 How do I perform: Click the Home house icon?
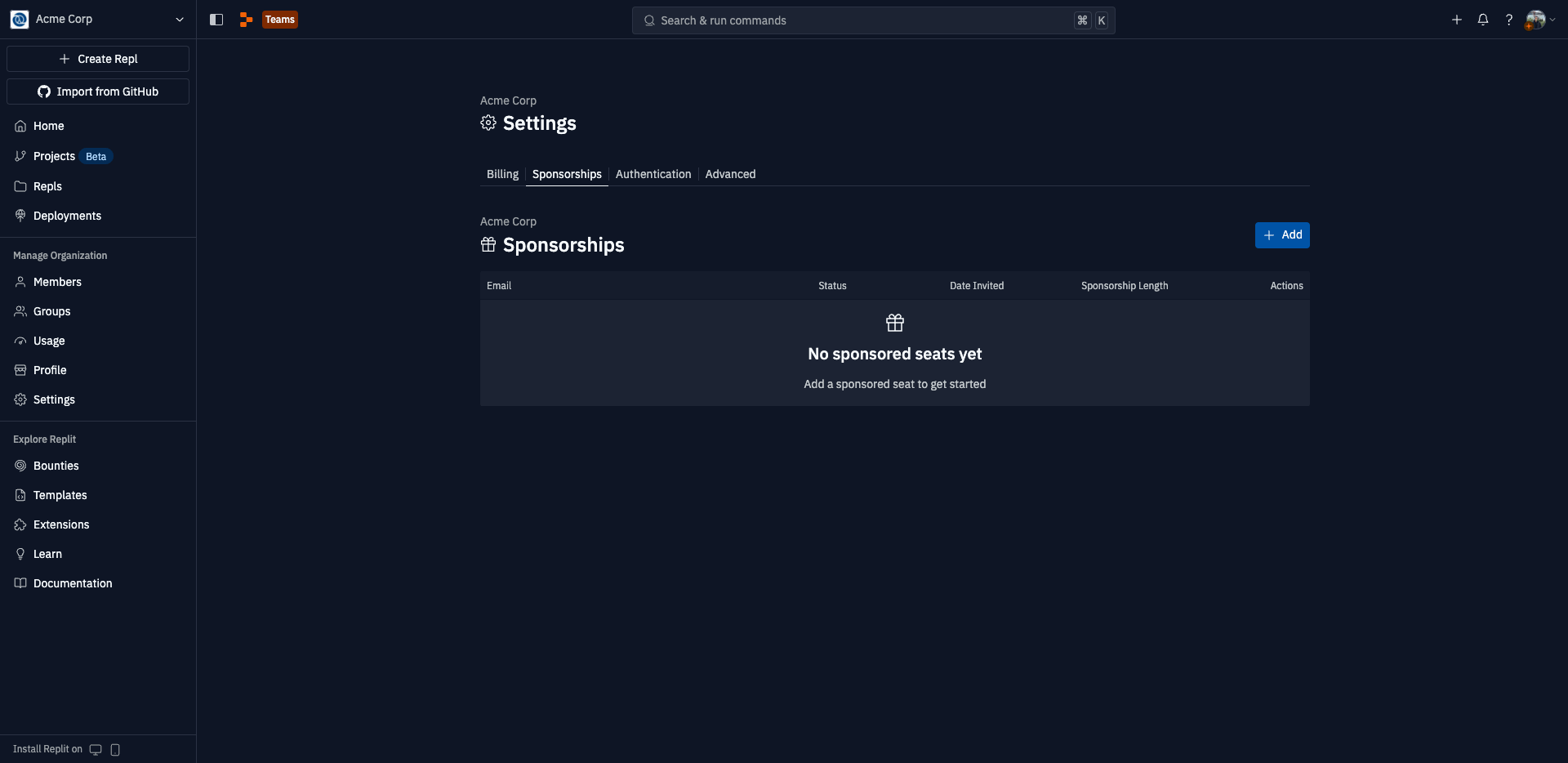coord(20,126)
